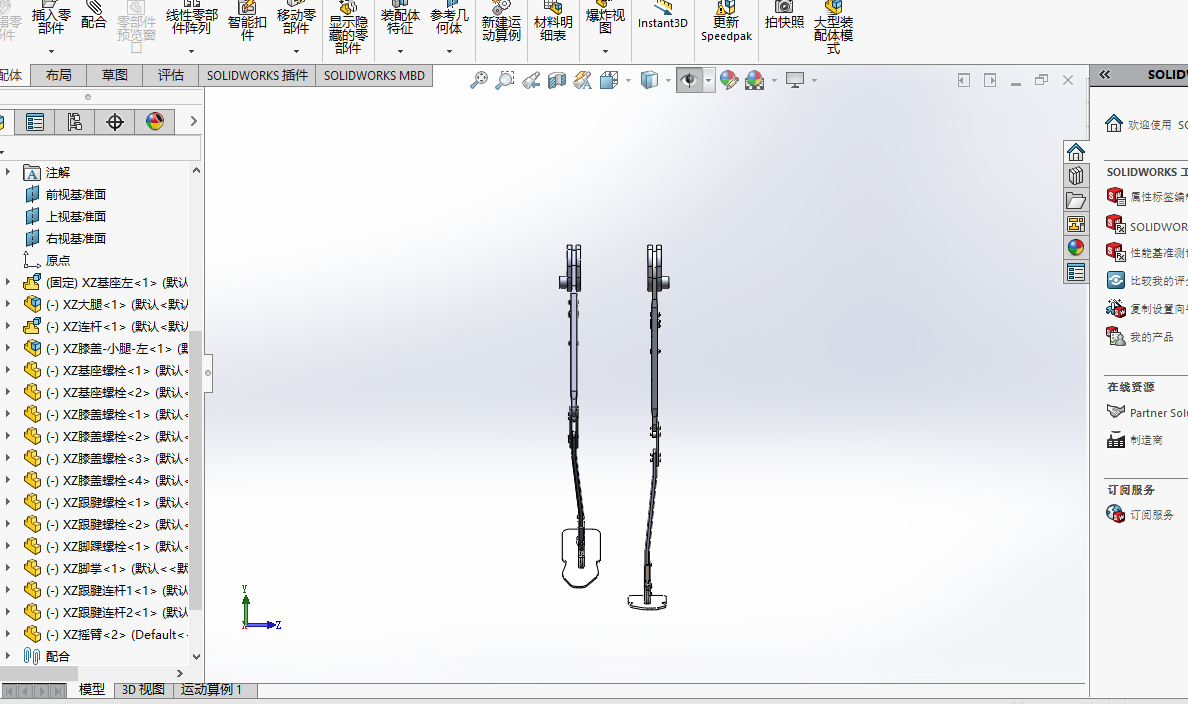Switch to the 草图 (Sketch) tab
Viewport: 1188px width, 704px height.
[114, 75]
